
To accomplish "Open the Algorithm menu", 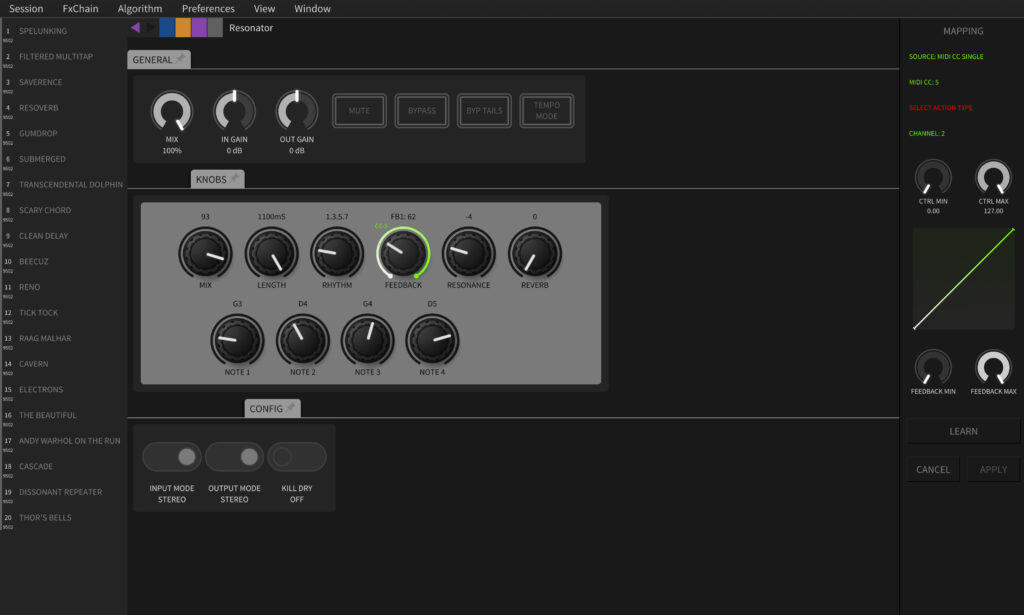I will pyautogui.click(x=139, y=9).
